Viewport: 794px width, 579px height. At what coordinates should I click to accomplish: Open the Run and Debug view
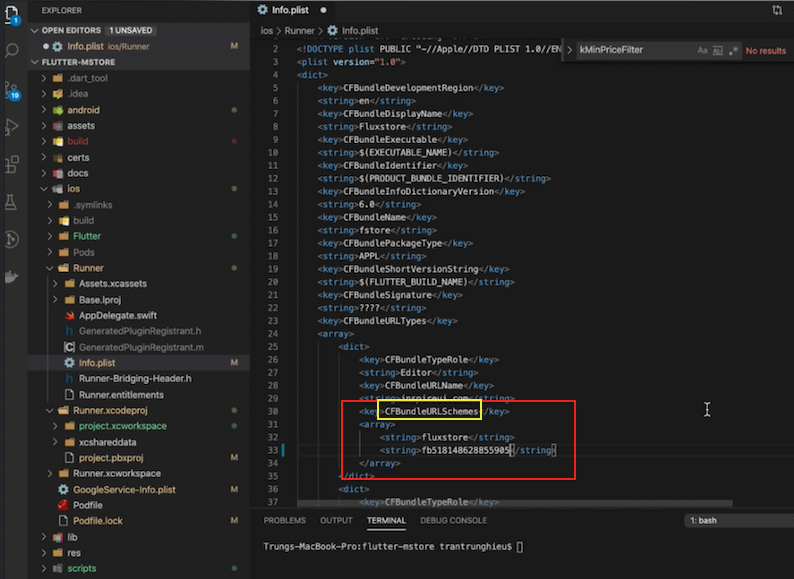pos(12,127)
